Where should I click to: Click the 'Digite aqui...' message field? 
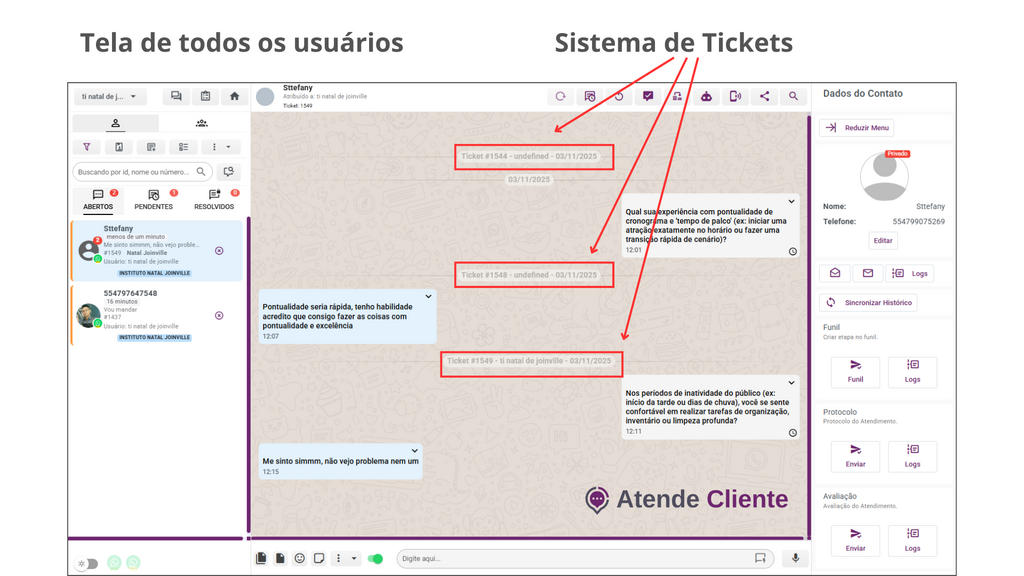(x=575, y=558)
